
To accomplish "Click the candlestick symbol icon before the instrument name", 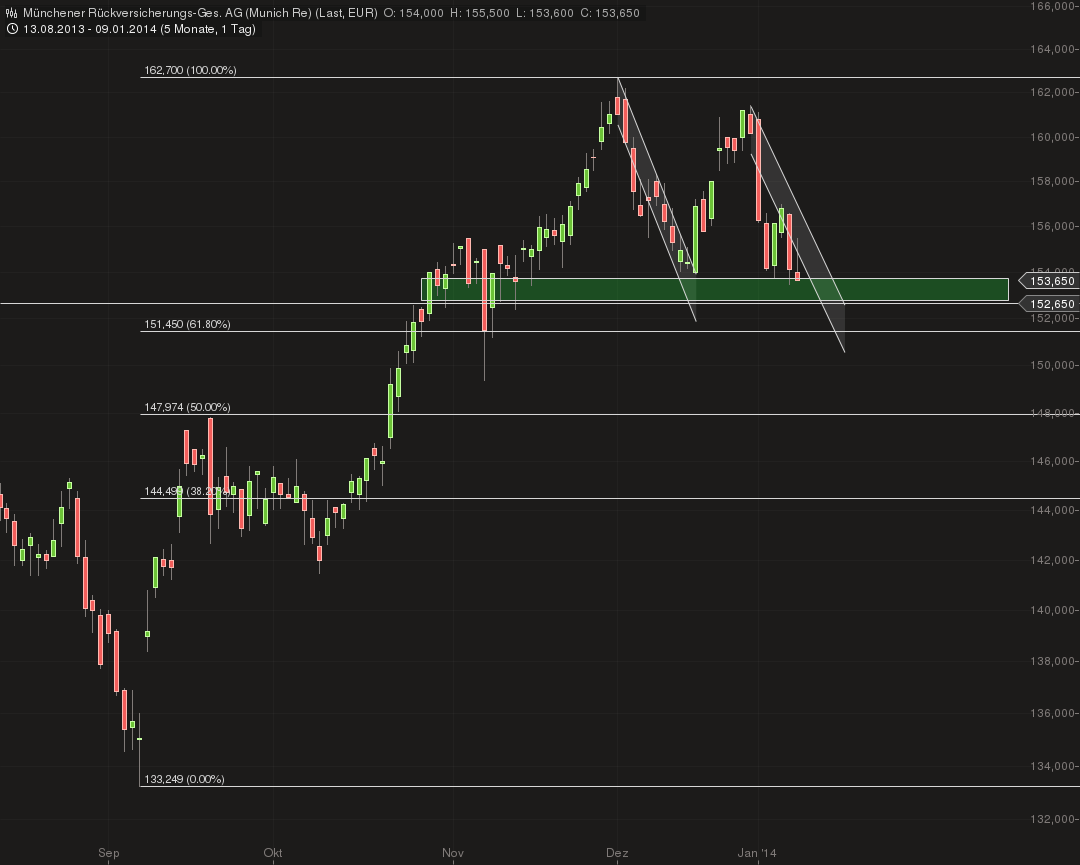I will point(10,14).
